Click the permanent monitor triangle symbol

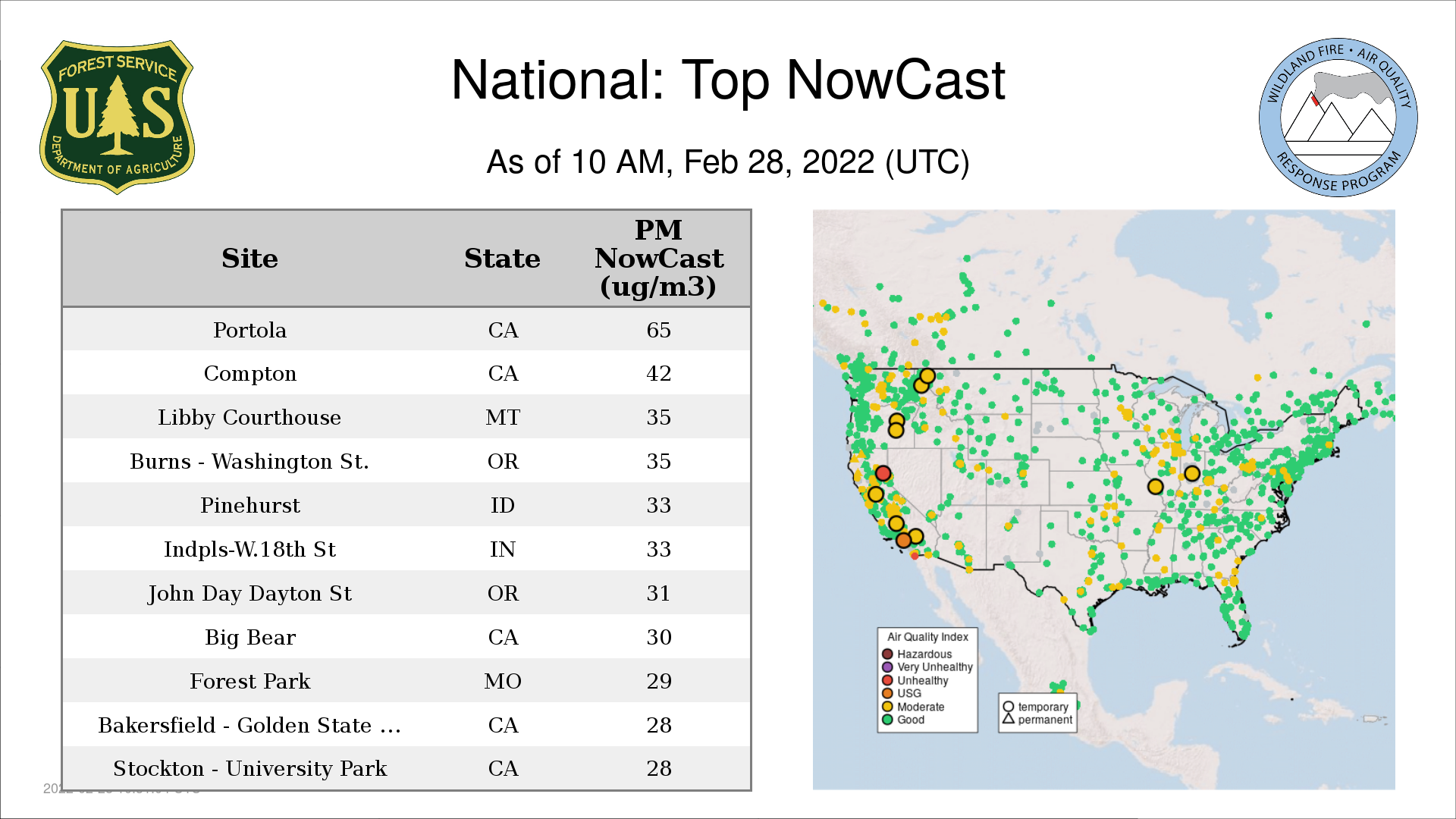[1009, 719]
